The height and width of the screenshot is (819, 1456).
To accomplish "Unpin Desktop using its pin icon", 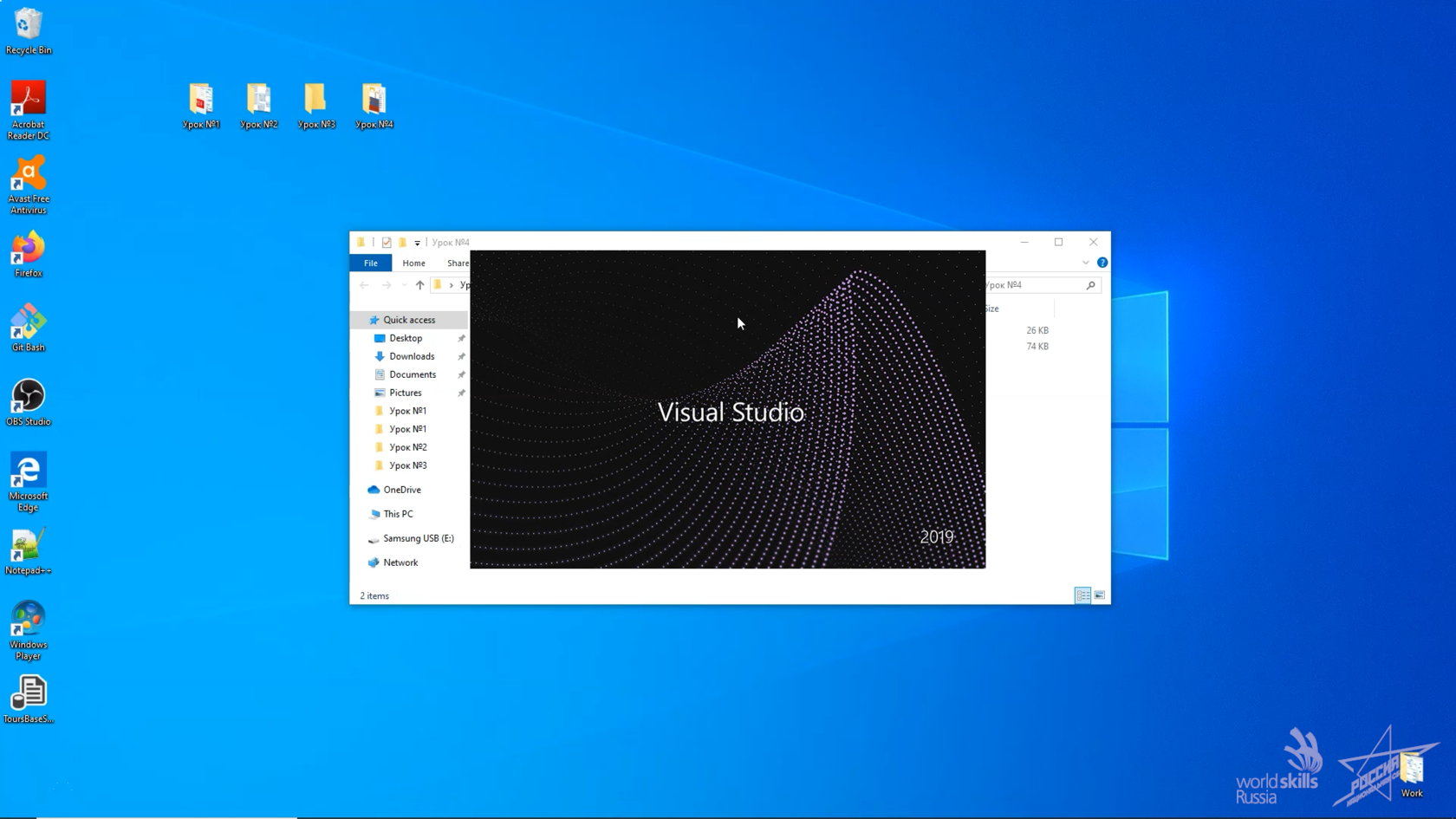I will (461, 339).
